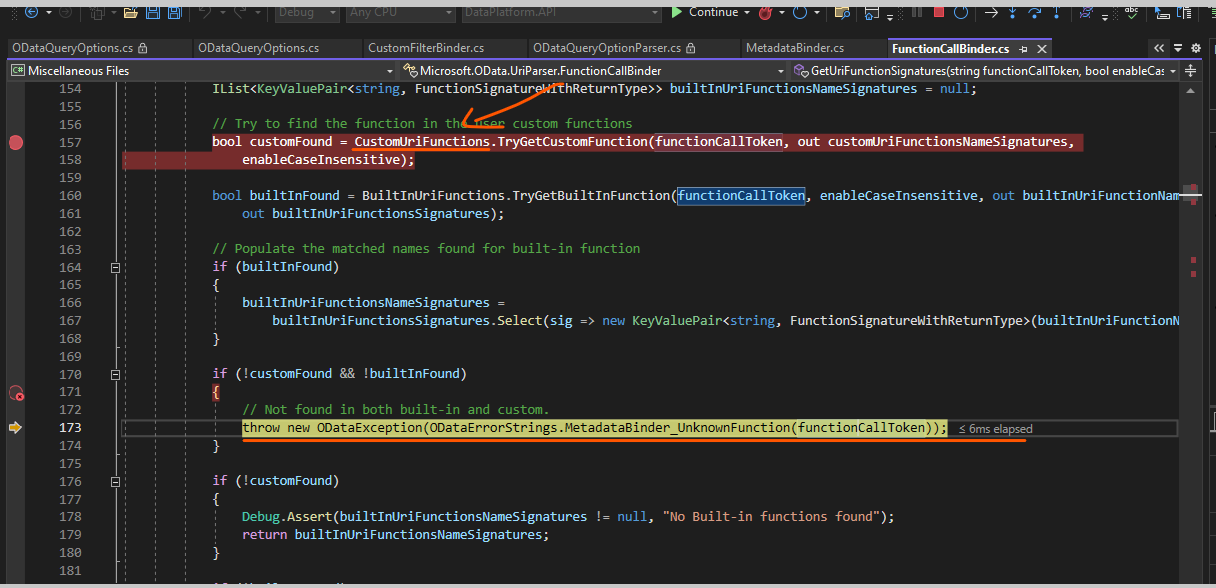Pause execution with the Break All icon
Viewport: 1216px width, 588px height.
click(916, 14)
